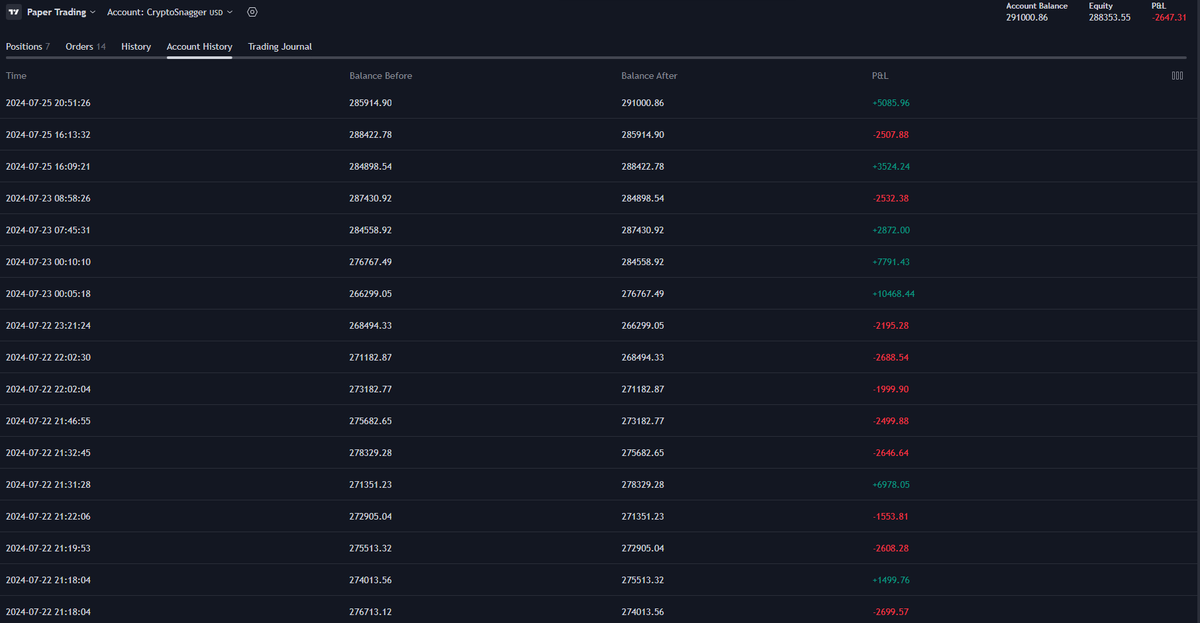Click the P&L value -2499.88
The width and height of the screenshot is (1200, 623).
tap(890, 421)
